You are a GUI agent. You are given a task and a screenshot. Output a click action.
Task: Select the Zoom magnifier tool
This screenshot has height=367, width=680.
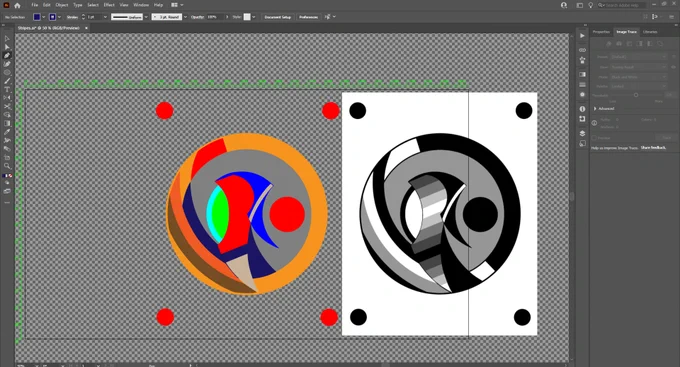click(x=7, y=166)
